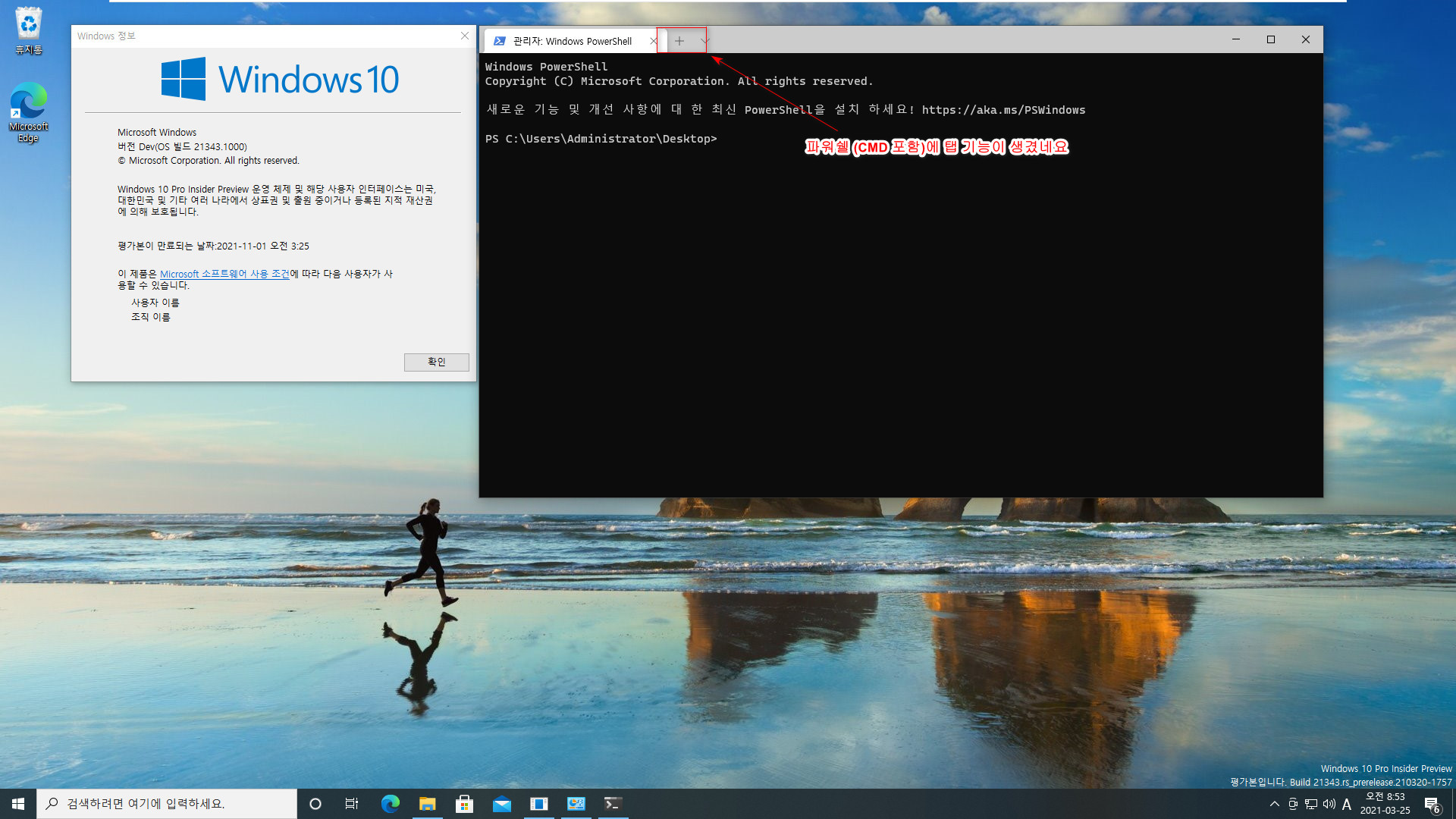This screenshot has height=819, width=1456.
Task: Open the terminal profile dropdown chevron
Action: [x=704, y=41]
